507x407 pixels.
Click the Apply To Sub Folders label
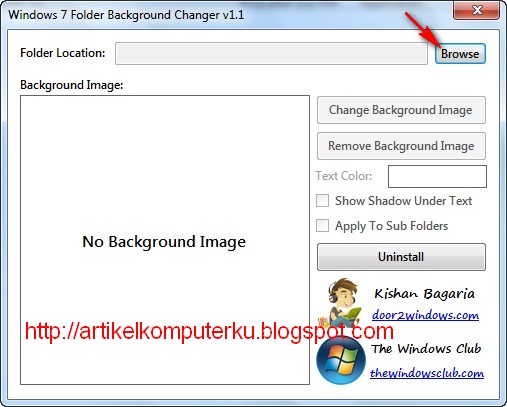point(391,226)
